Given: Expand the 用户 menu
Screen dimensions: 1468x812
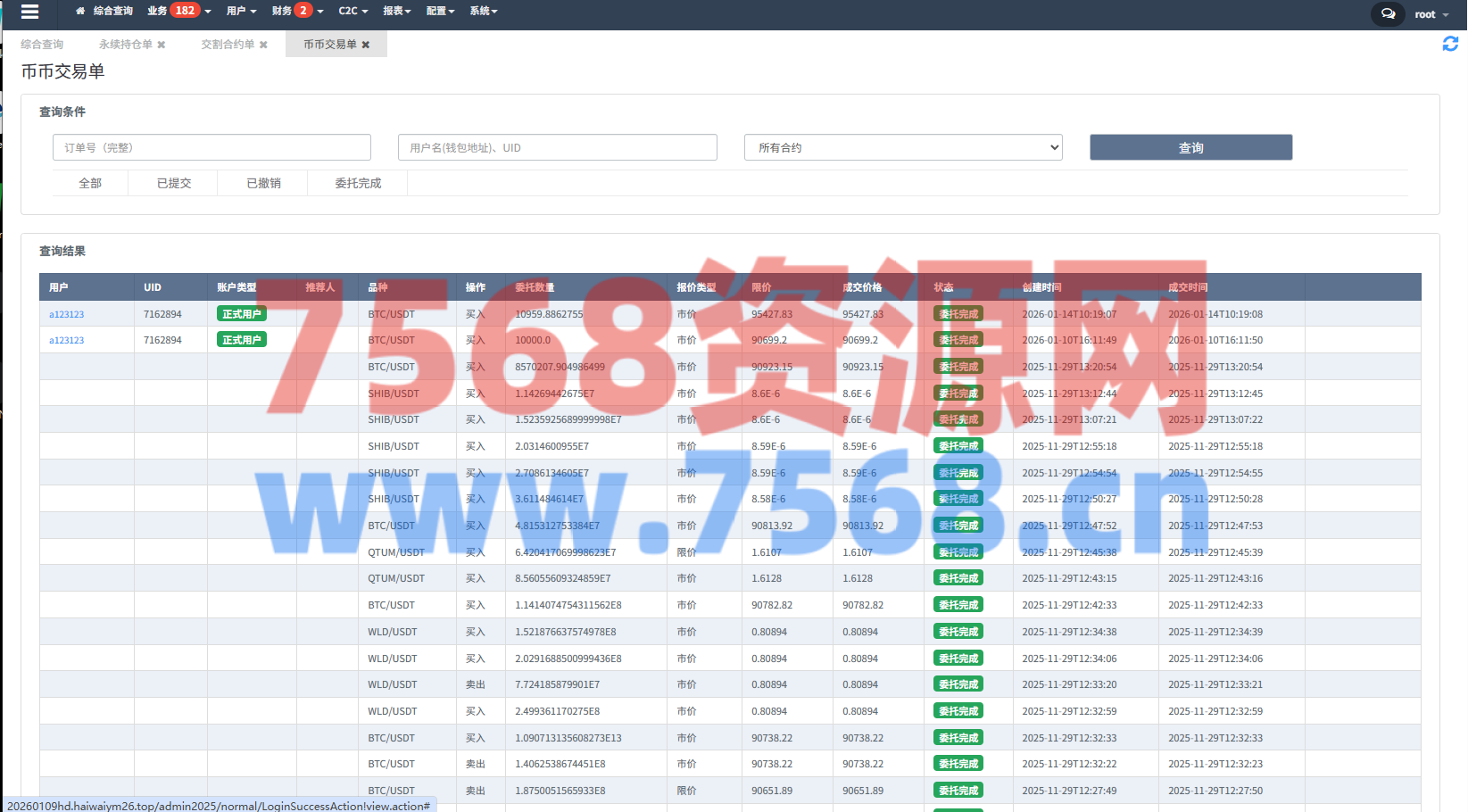Looking at the screenshot, I should [241, 12].
